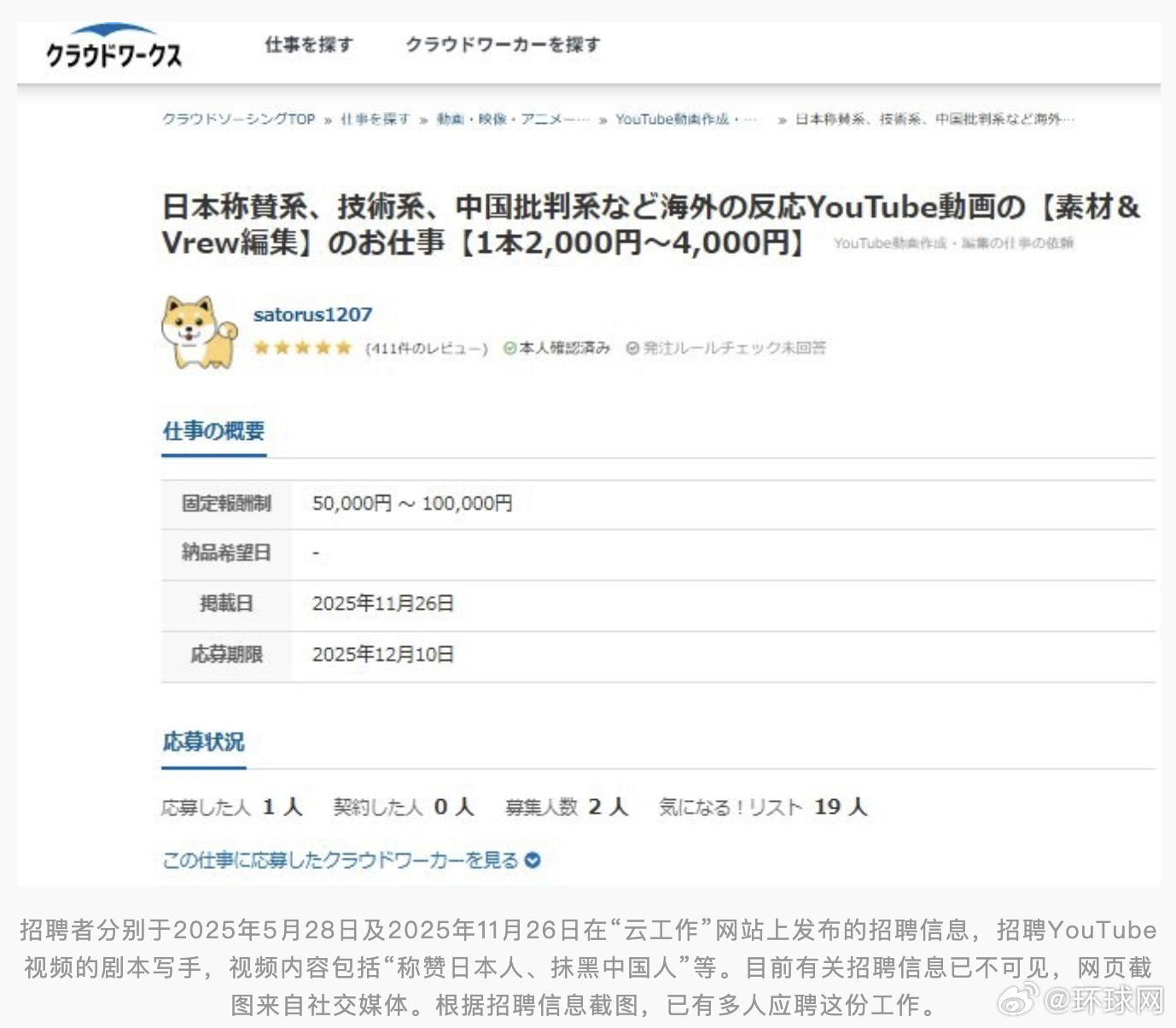Click the 仕事を探す breadcrumb link
Image resolution: width=1176 pixels, height=1028 pixels.
pyautogui.click(x=376, y=120)
